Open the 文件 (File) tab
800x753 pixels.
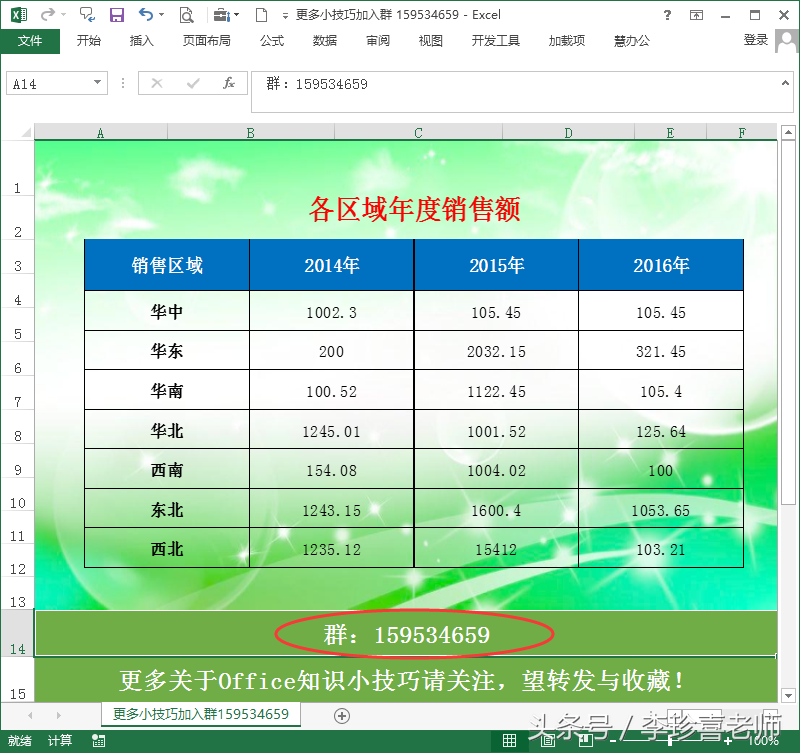click(30, 40)
